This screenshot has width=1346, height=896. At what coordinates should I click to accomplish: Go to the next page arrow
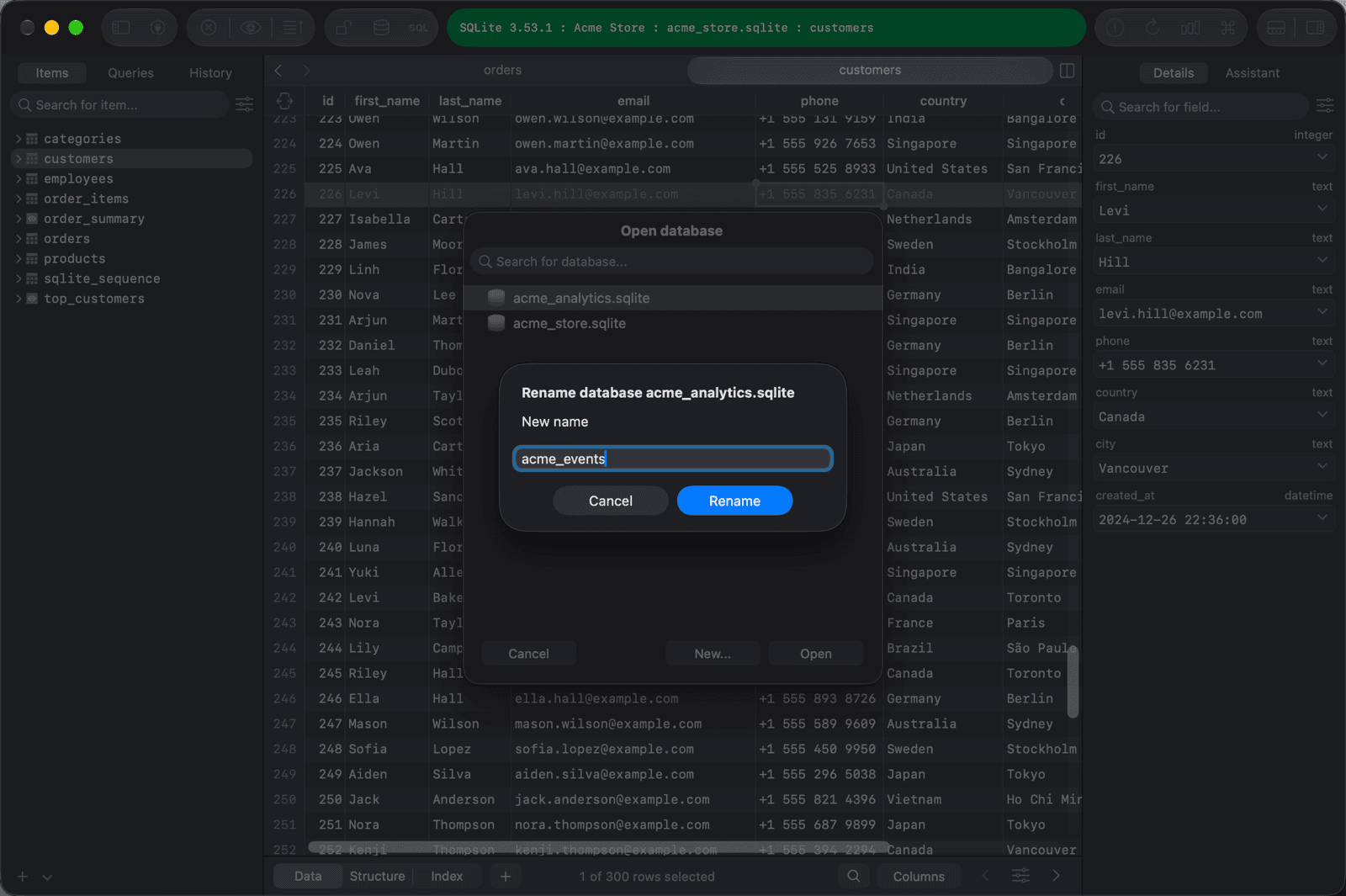coord(1057,876)
